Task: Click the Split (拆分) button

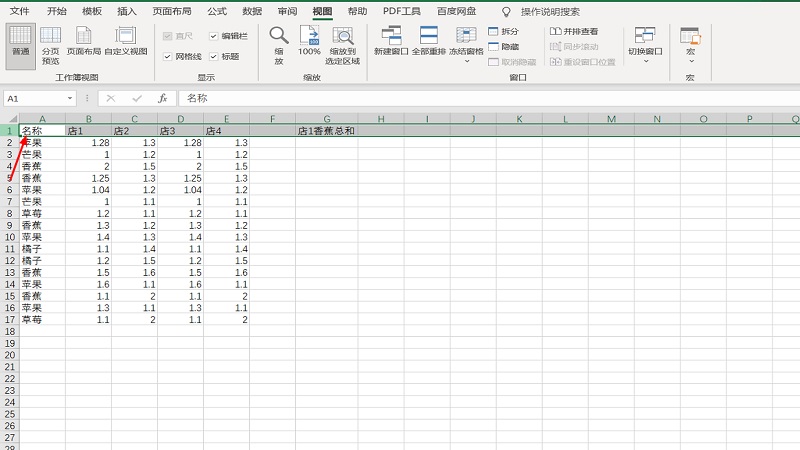Action: pos(503,32)
